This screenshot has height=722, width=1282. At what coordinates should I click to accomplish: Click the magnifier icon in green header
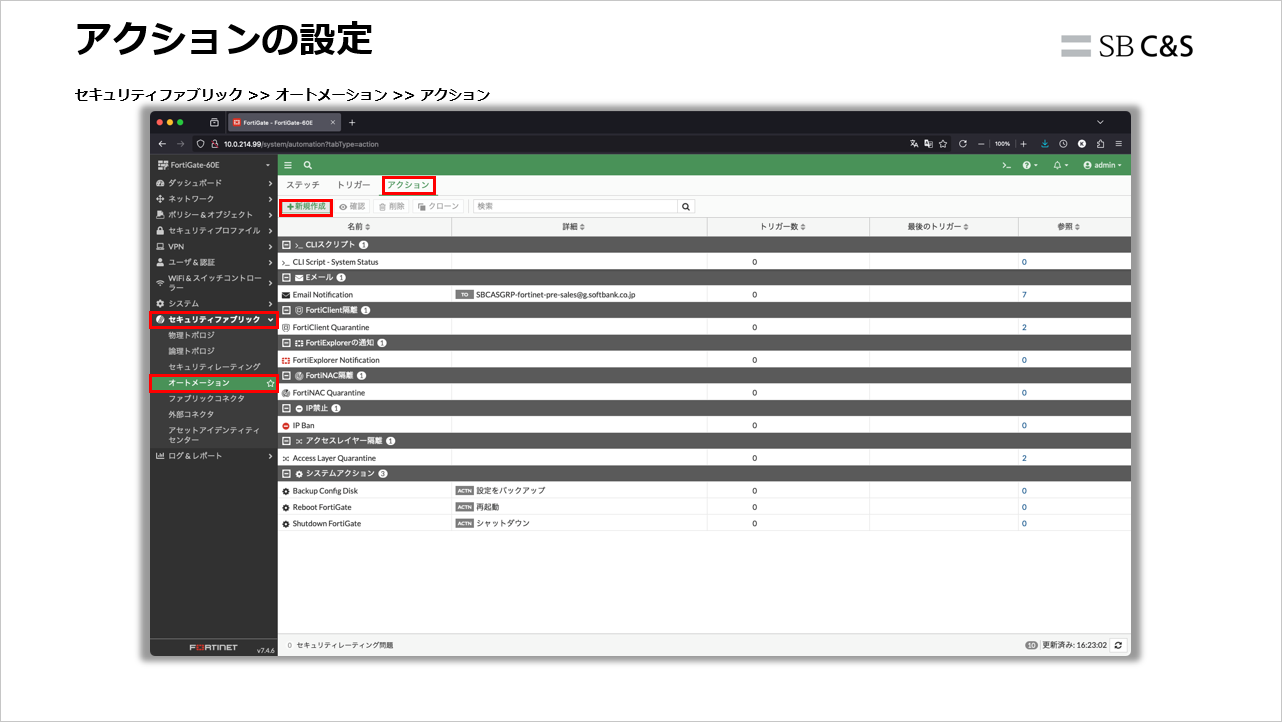pos(308,165)
